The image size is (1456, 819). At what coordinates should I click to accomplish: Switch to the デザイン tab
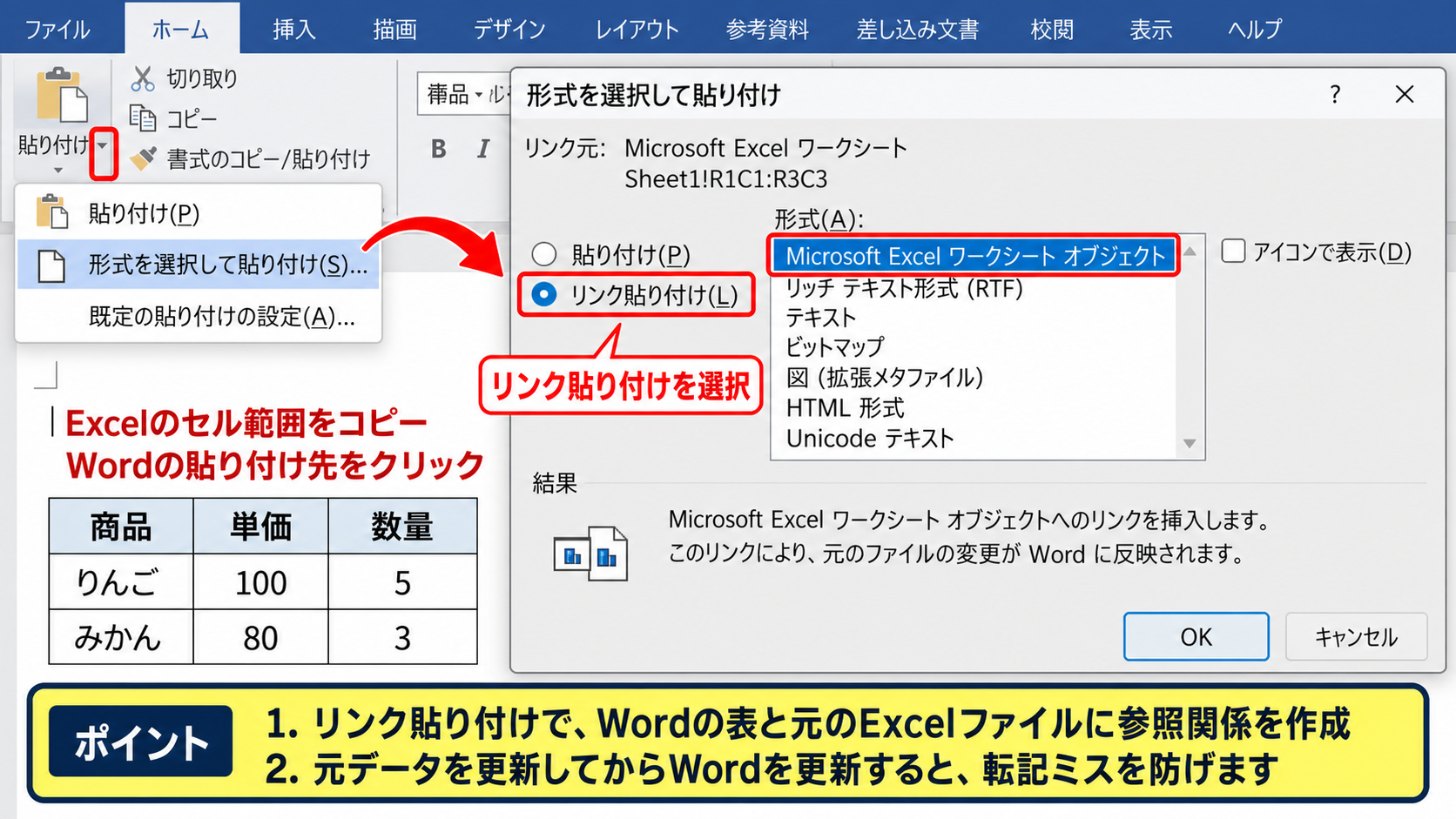[509, 29]
